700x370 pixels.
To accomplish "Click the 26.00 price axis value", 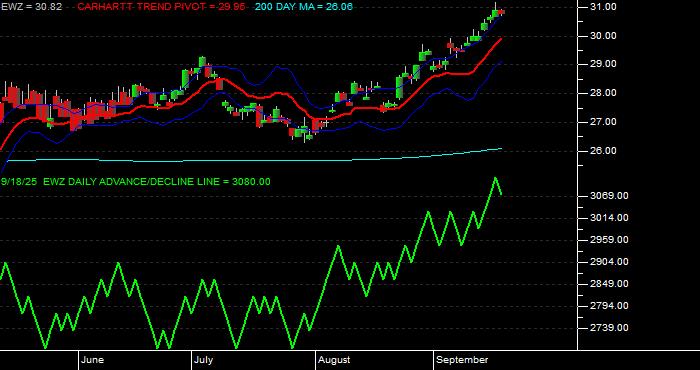I will coord(604,151).
